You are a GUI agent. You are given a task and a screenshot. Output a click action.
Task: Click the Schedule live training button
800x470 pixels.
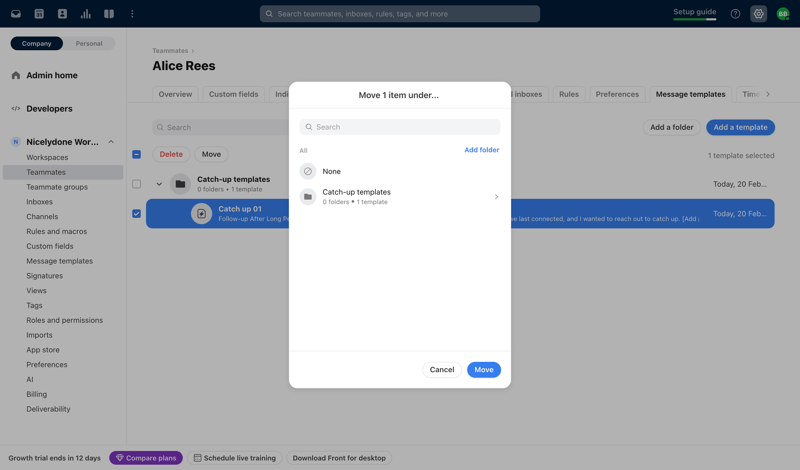tap(235, 458)
